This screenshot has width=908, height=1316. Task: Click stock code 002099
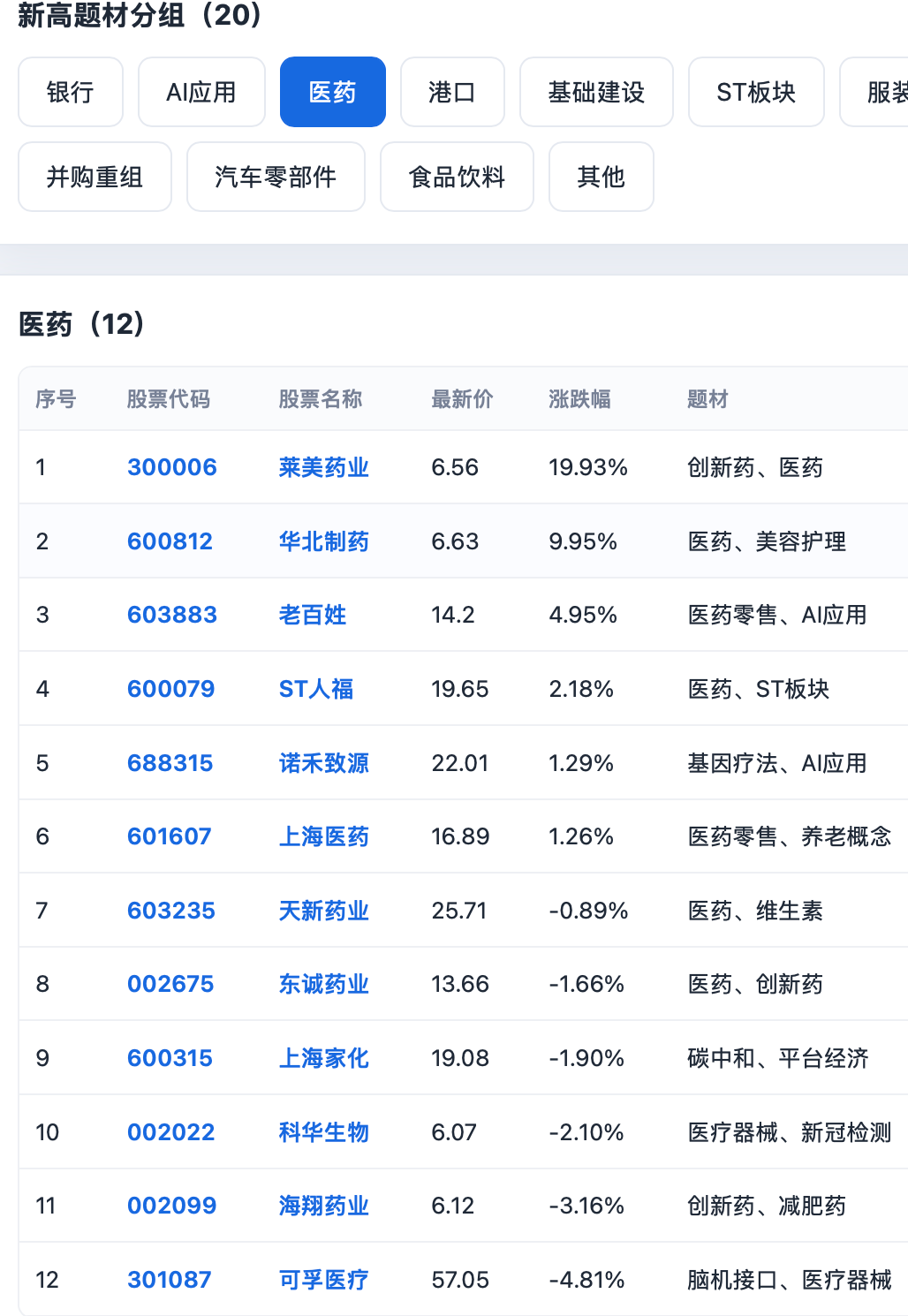pyautogui.click(x=172, y=1206)
